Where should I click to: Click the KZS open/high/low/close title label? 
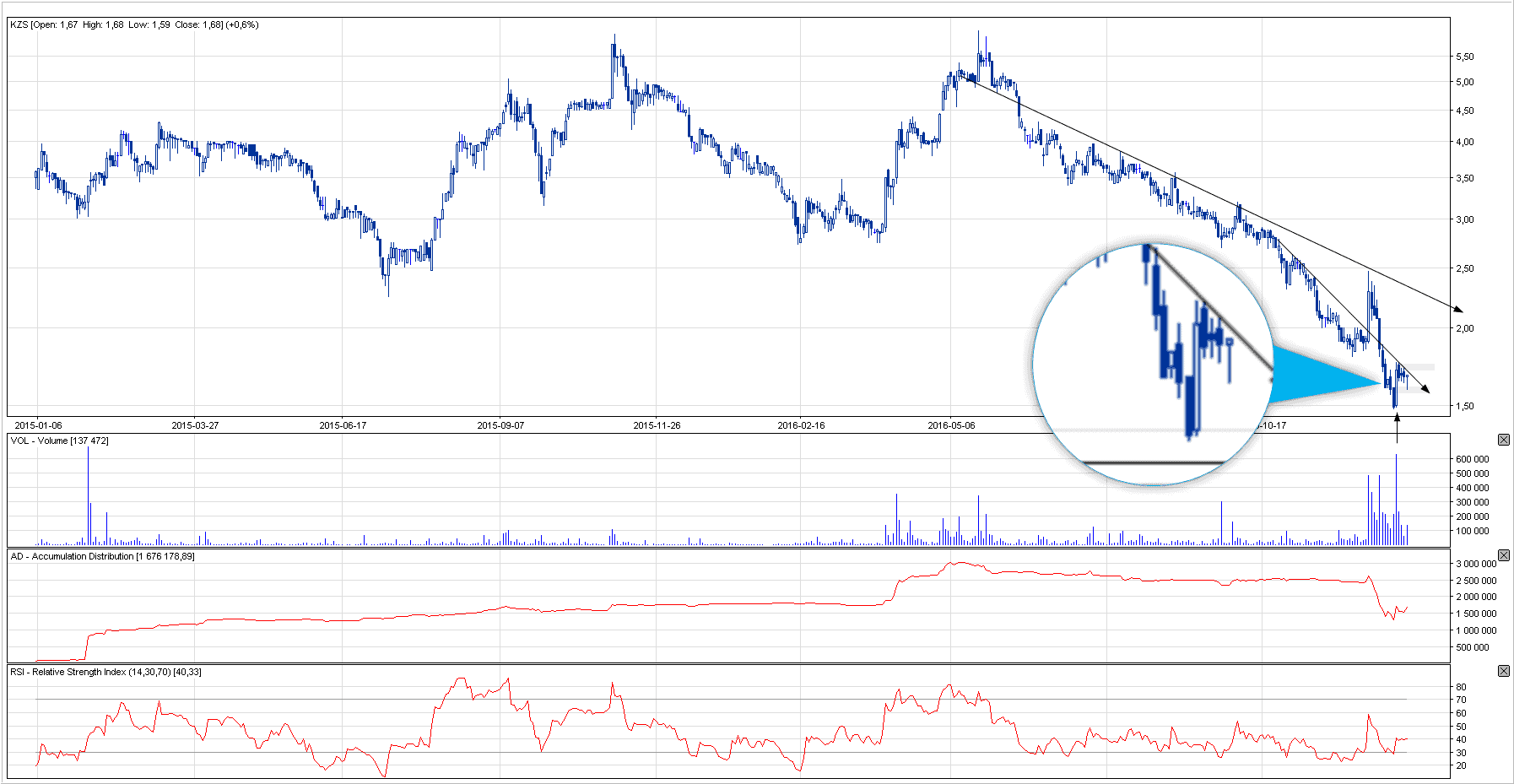pyautogui.click(x=134, y=24)
